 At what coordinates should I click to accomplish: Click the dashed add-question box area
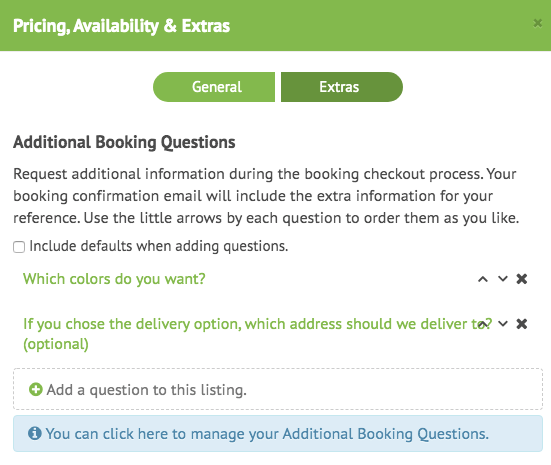pyautogui.click(x=278, y=389)
